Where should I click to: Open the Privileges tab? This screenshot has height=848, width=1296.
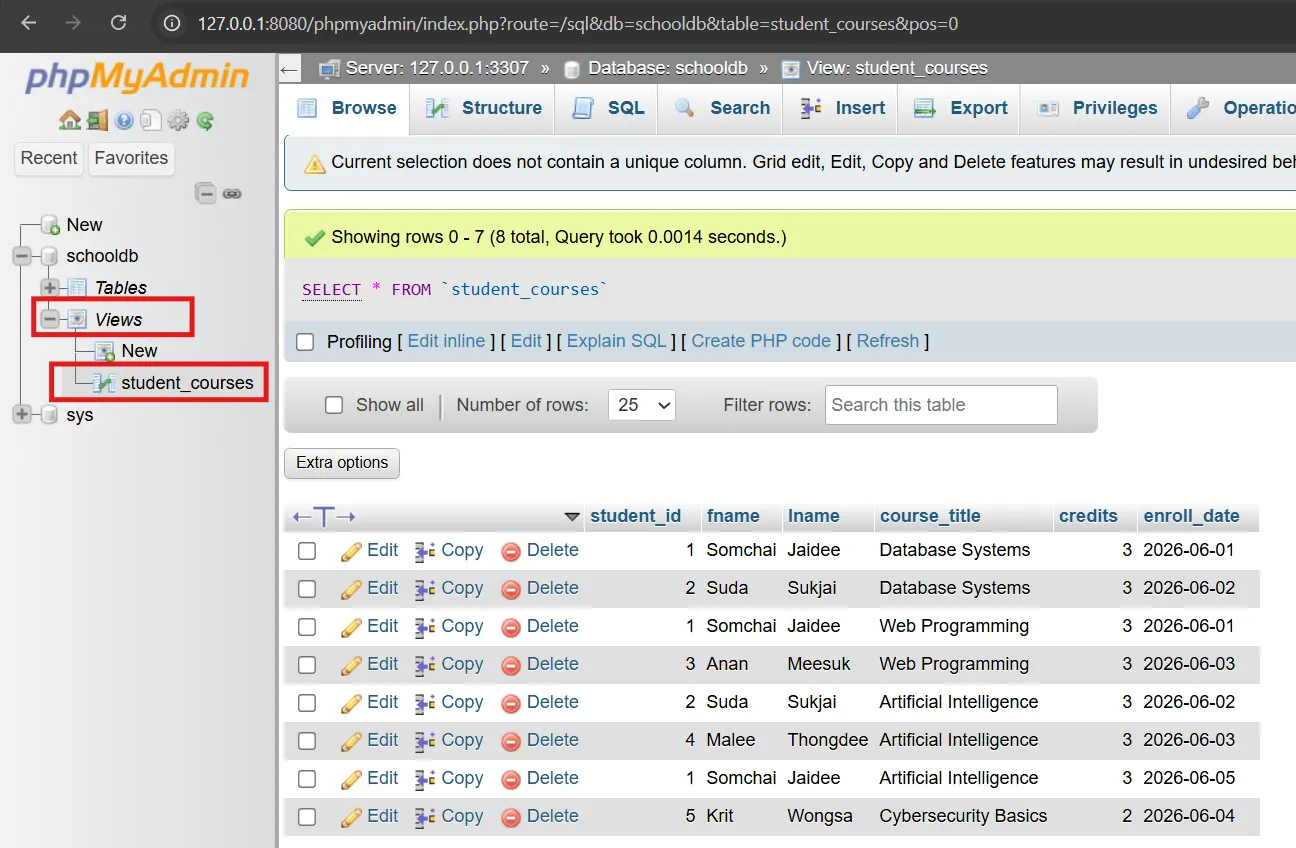click(1097, 109)
